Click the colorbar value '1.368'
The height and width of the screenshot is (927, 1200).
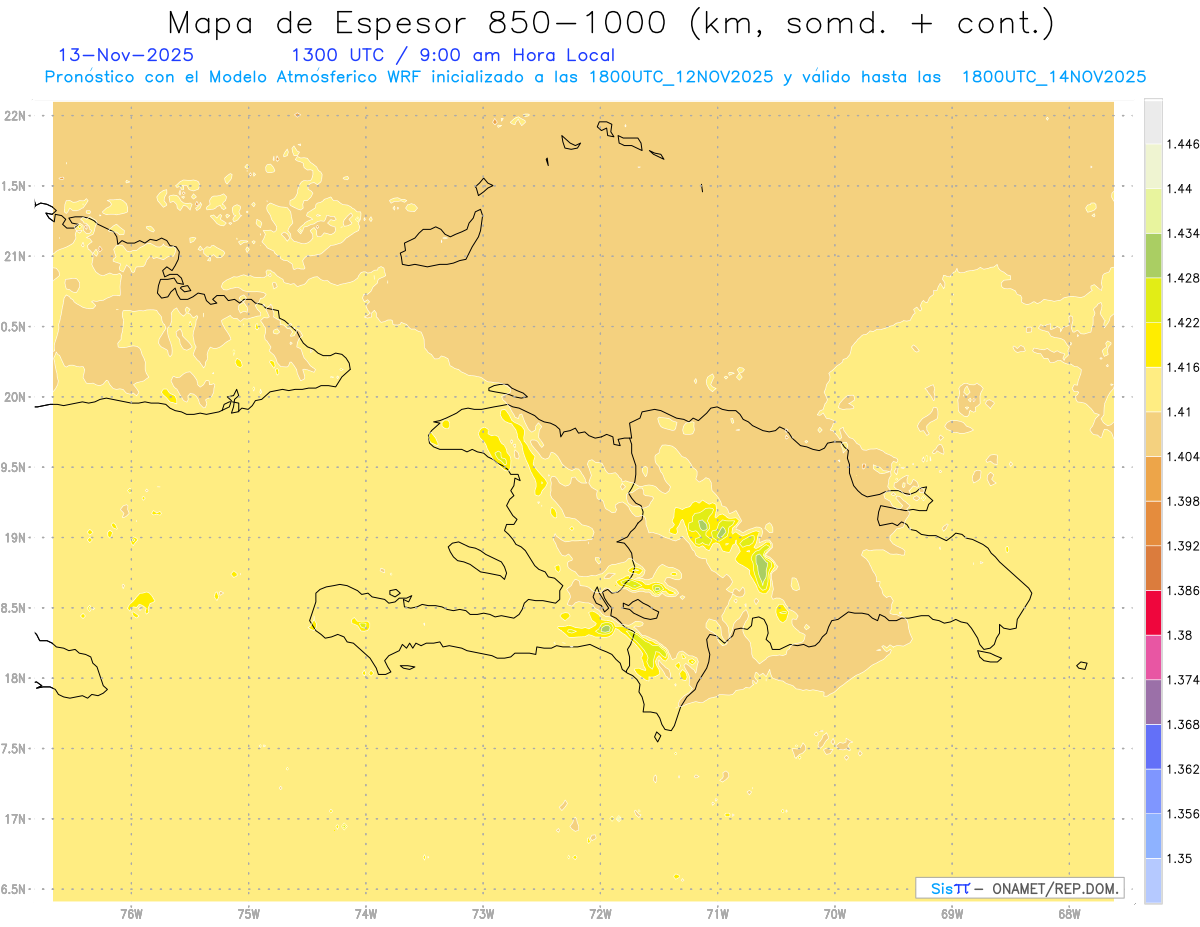tap(1183, 724)
